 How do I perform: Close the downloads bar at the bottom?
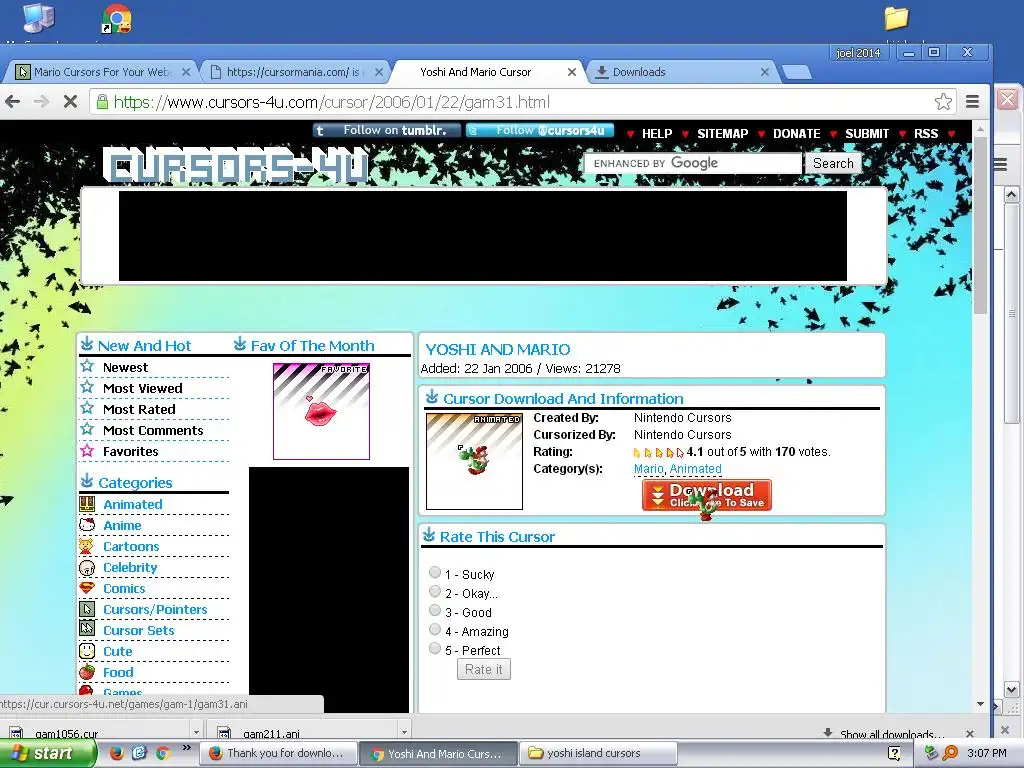pos(970,733)
